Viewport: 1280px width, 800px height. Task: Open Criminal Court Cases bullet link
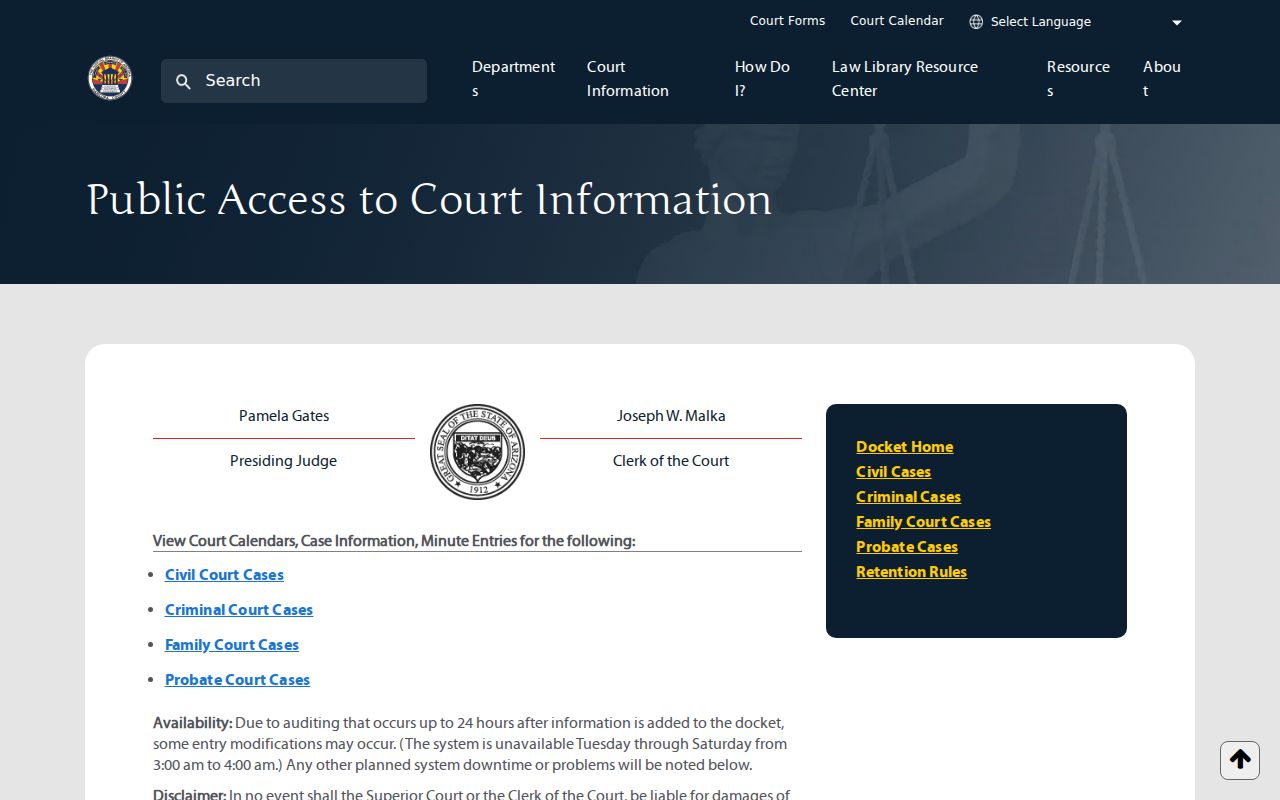(x=239, y=610)
